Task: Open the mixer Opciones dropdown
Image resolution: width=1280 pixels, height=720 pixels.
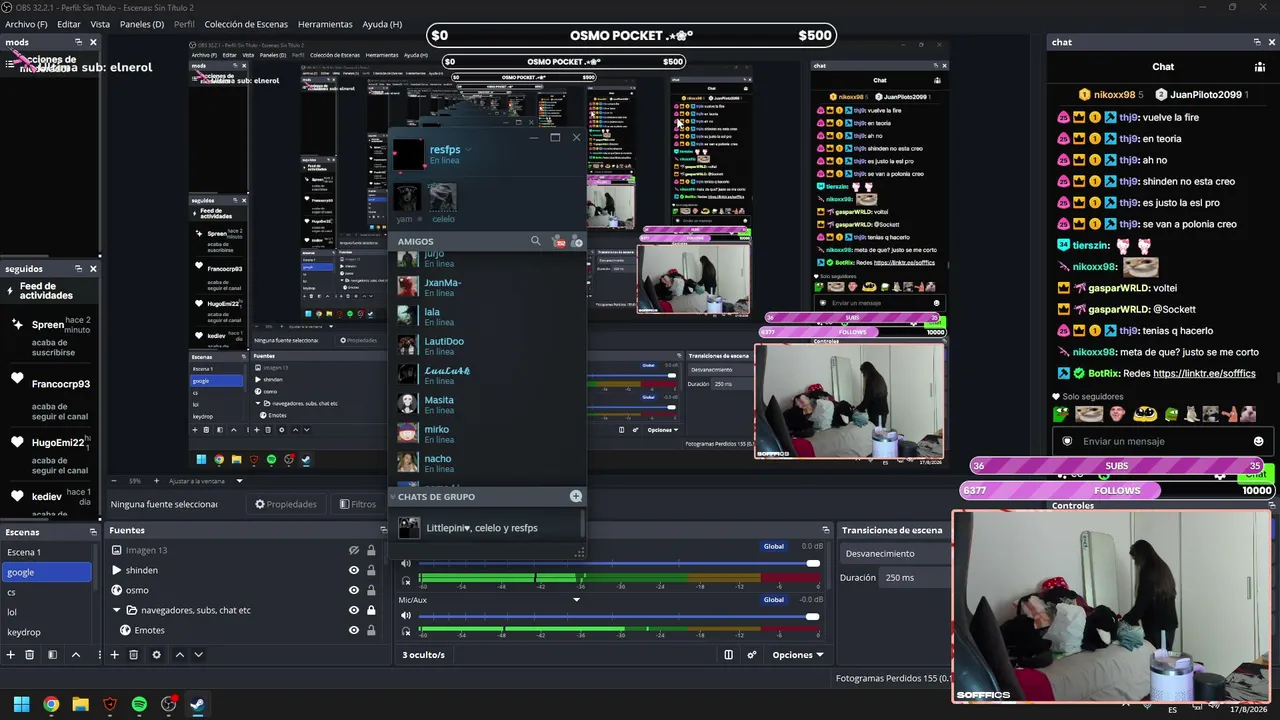Action: [x=798, y=655]
